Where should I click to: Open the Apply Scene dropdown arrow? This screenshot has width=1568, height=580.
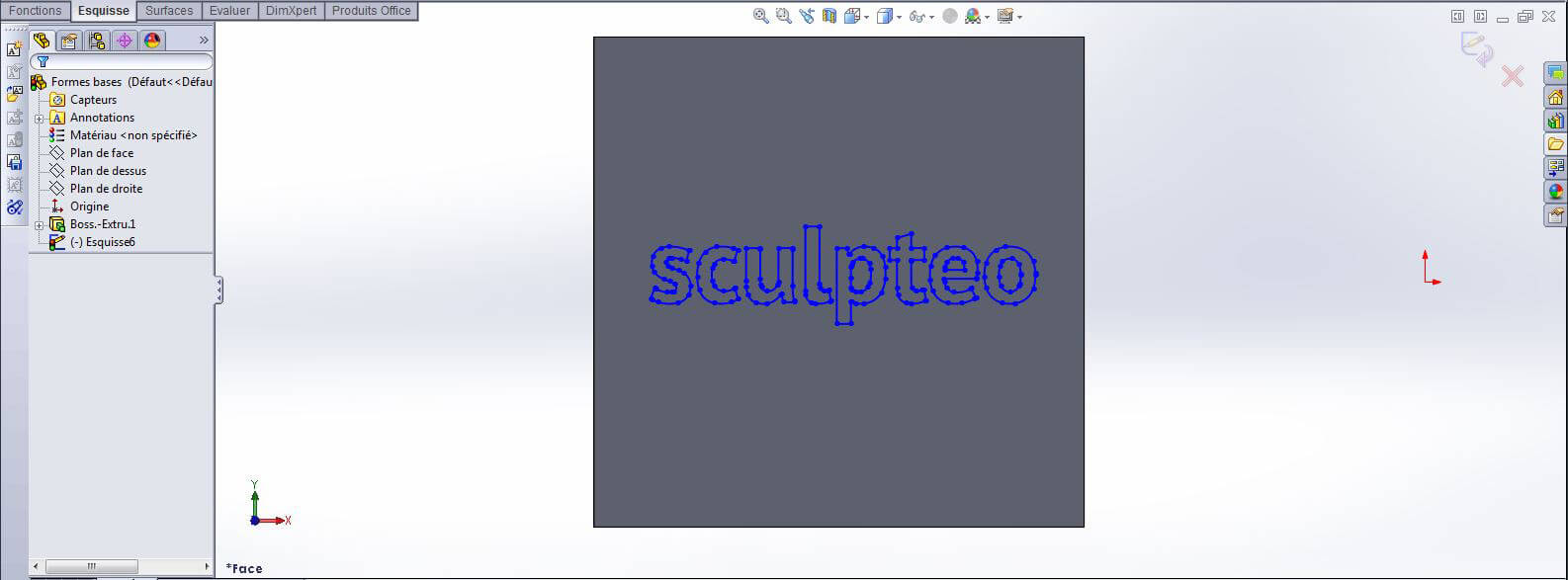click(987, 17)
